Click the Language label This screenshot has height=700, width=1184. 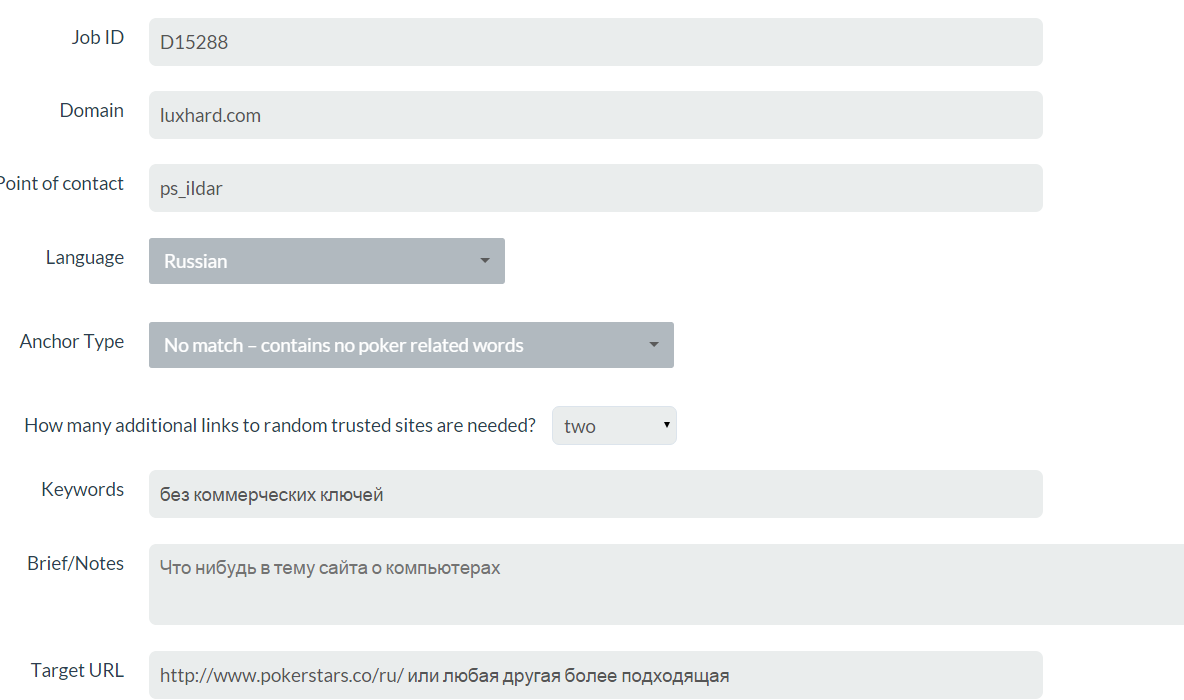point(85,257)
